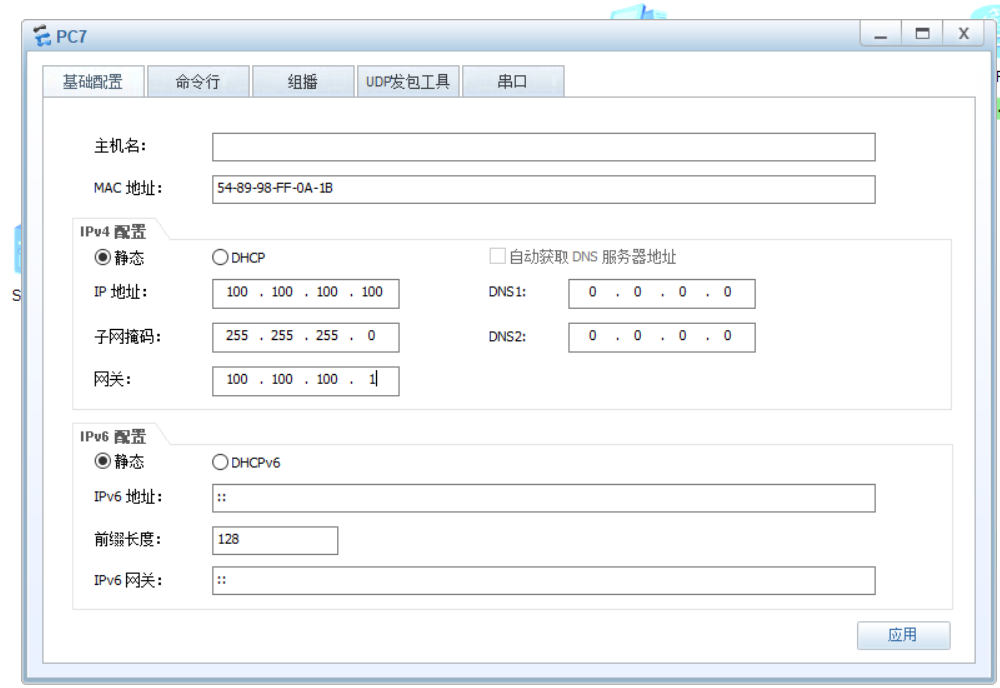1000x688 pixels.
Task: Click the DNS1 address field
Action: click(661, 293)
